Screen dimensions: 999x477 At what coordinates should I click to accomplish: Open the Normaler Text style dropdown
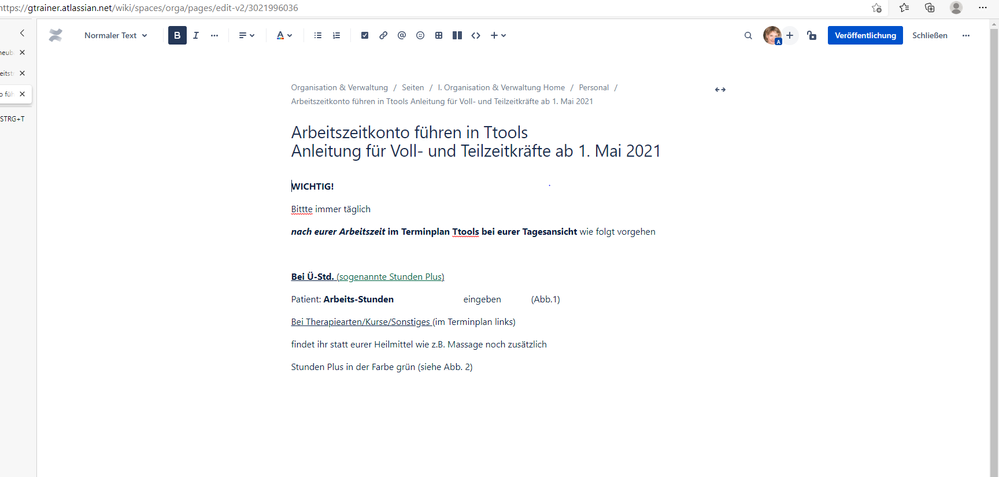(115, 36)
